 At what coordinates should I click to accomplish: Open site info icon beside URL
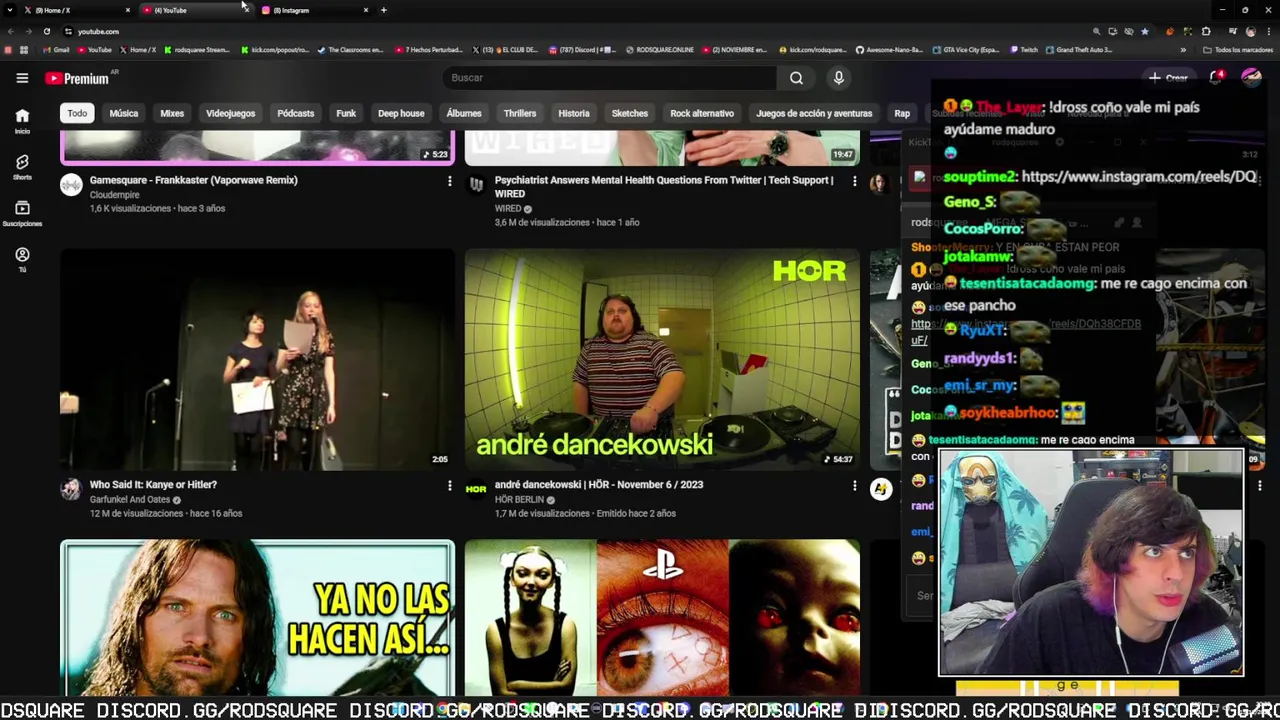point(68,31)
